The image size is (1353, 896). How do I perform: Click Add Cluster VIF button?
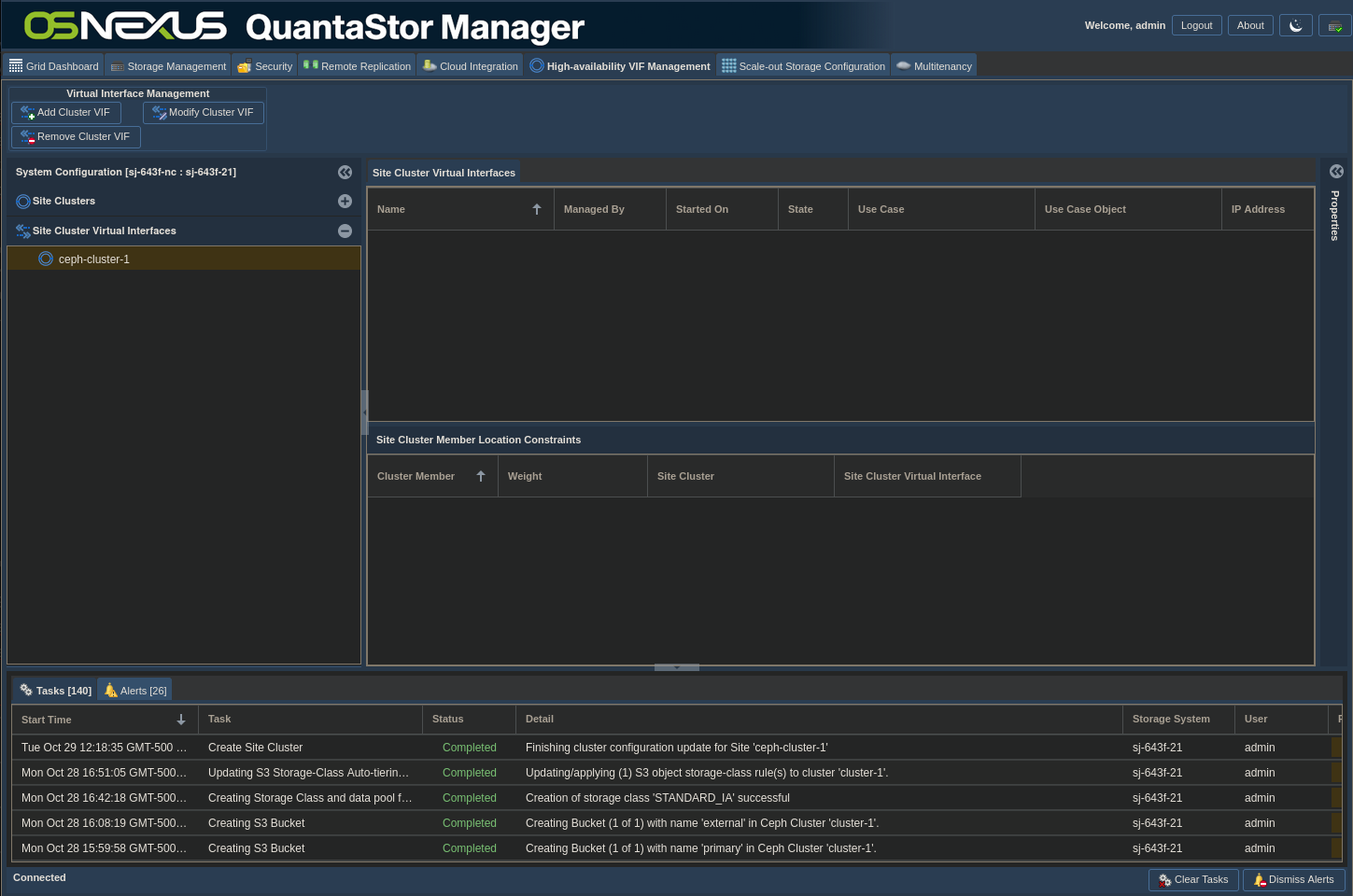tap(66, 113)
